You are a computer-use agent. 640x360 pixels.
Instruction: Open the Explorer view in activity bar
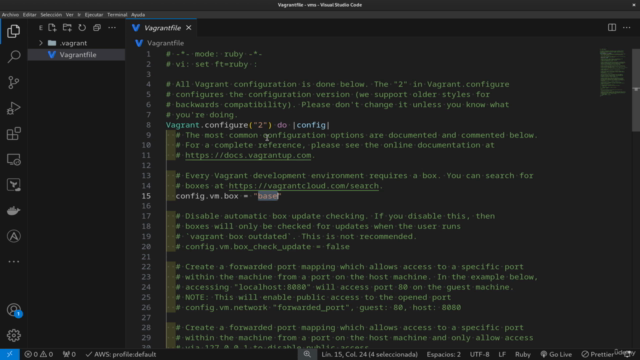13,31
